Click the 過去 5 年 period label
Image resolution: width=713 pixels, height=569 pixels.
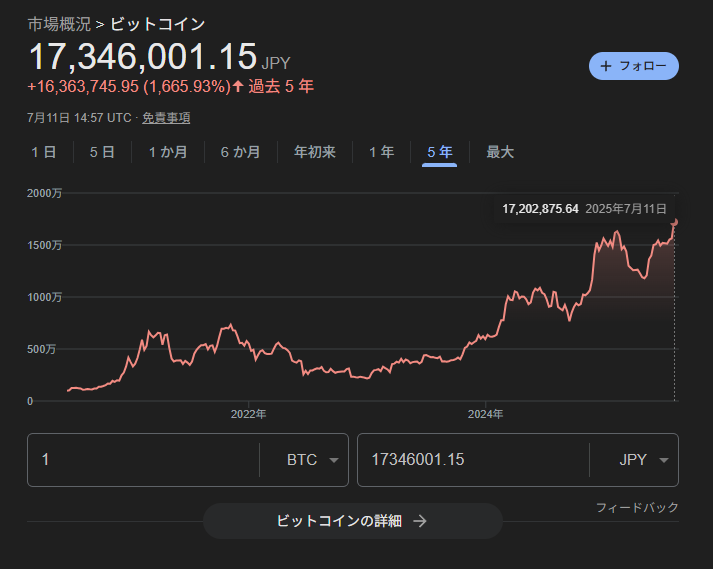pos(281,86)
